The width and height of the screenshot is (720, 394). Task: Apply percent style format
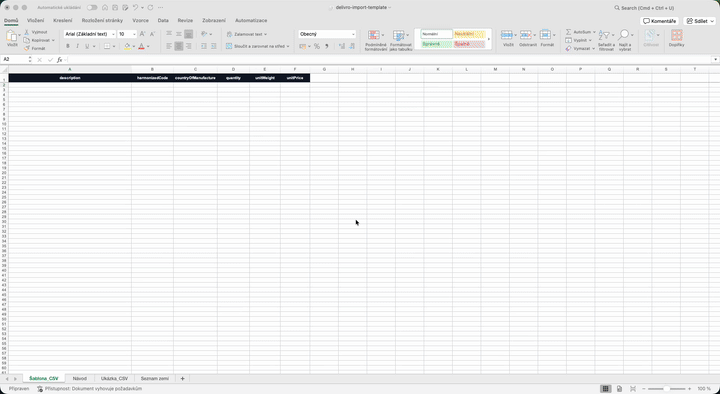pos(317,46)
